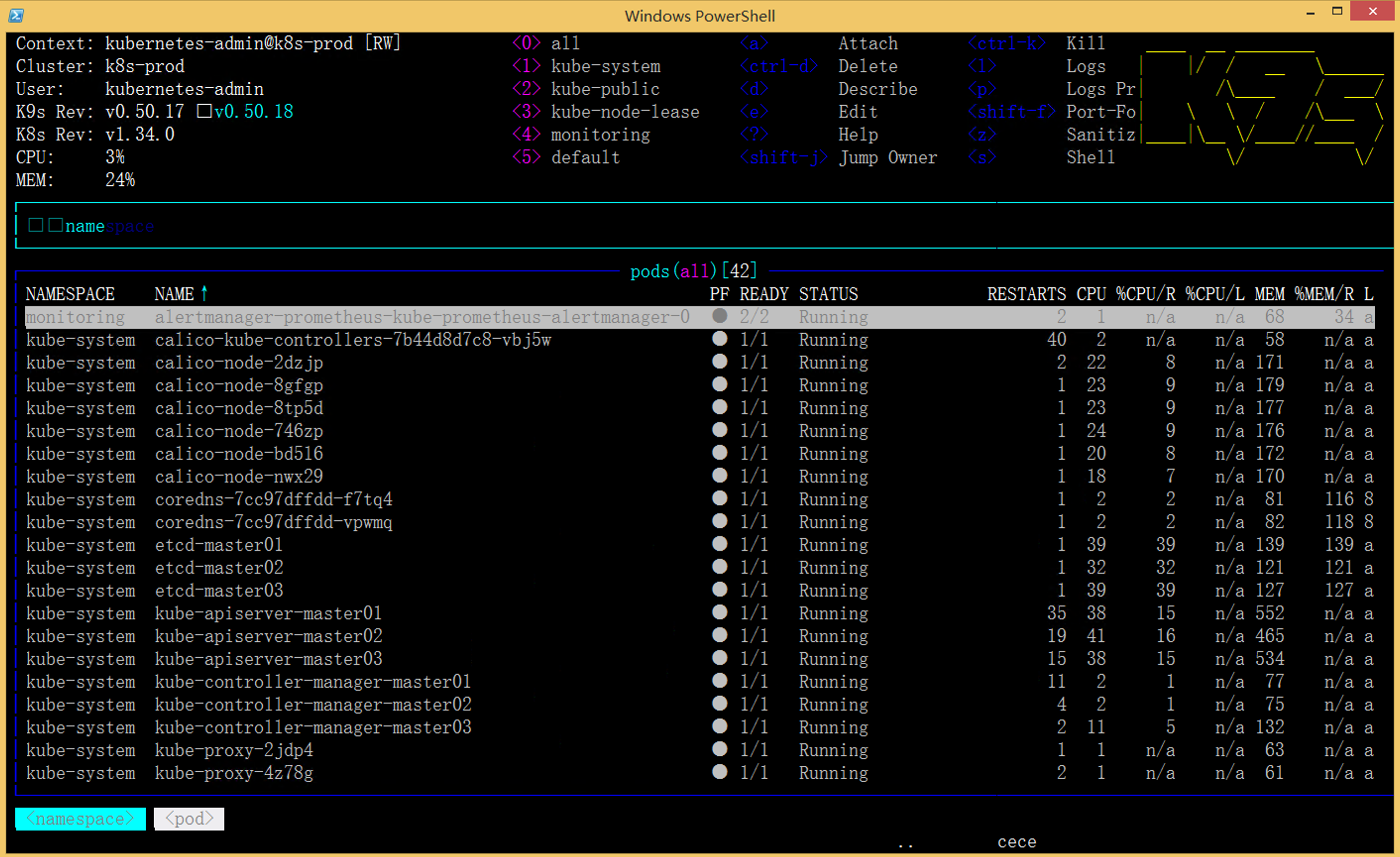Screen dimensions: 1400x857
Task: Click port-forward dot for kube-apiserver-master01
Action: [719, 612]
